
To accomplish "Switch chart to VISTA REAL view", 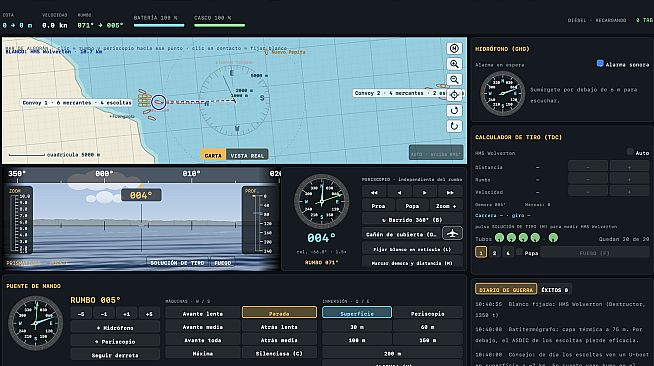I will [x=247, y=155].
